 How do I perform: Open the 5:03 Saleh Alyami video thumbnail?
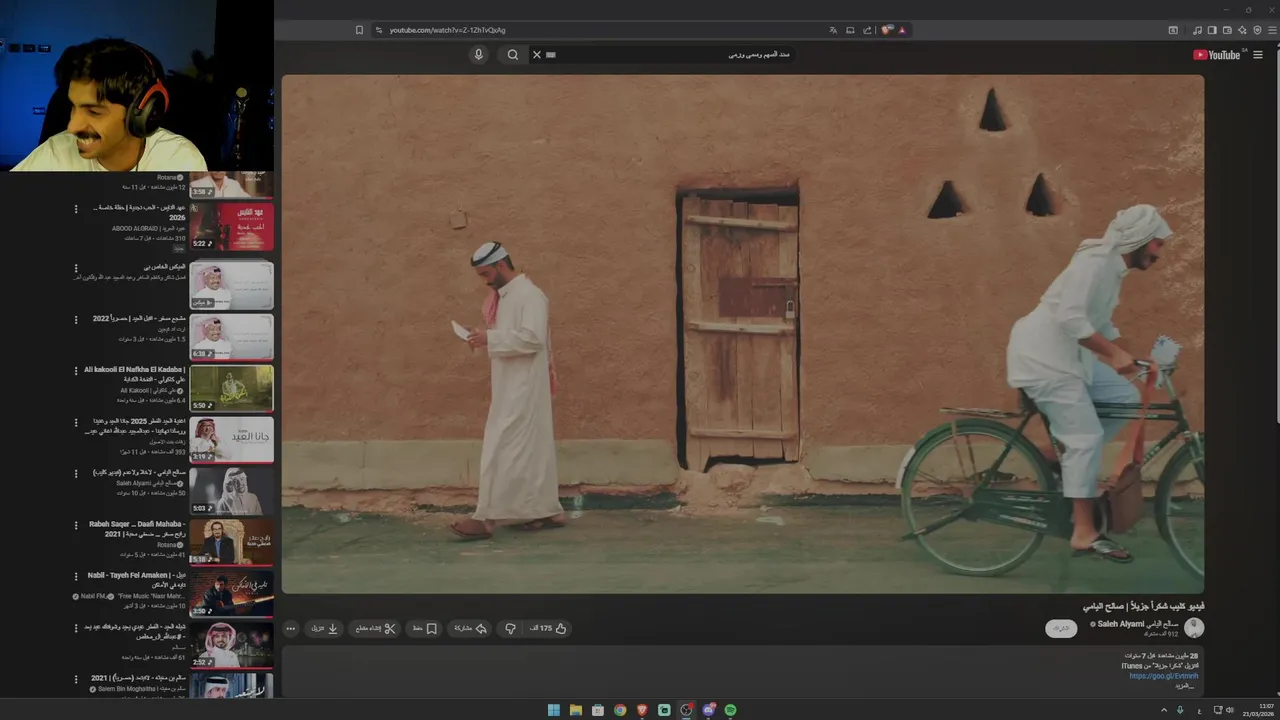click(x=231, y=491)
